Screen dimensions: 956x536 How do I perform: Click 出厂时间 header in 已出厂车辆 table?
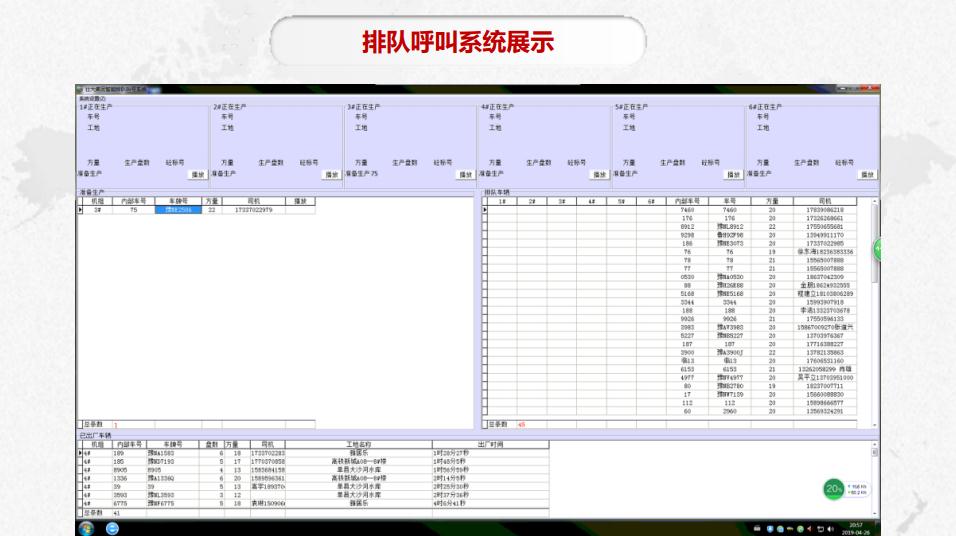click(x=490, y=445)
